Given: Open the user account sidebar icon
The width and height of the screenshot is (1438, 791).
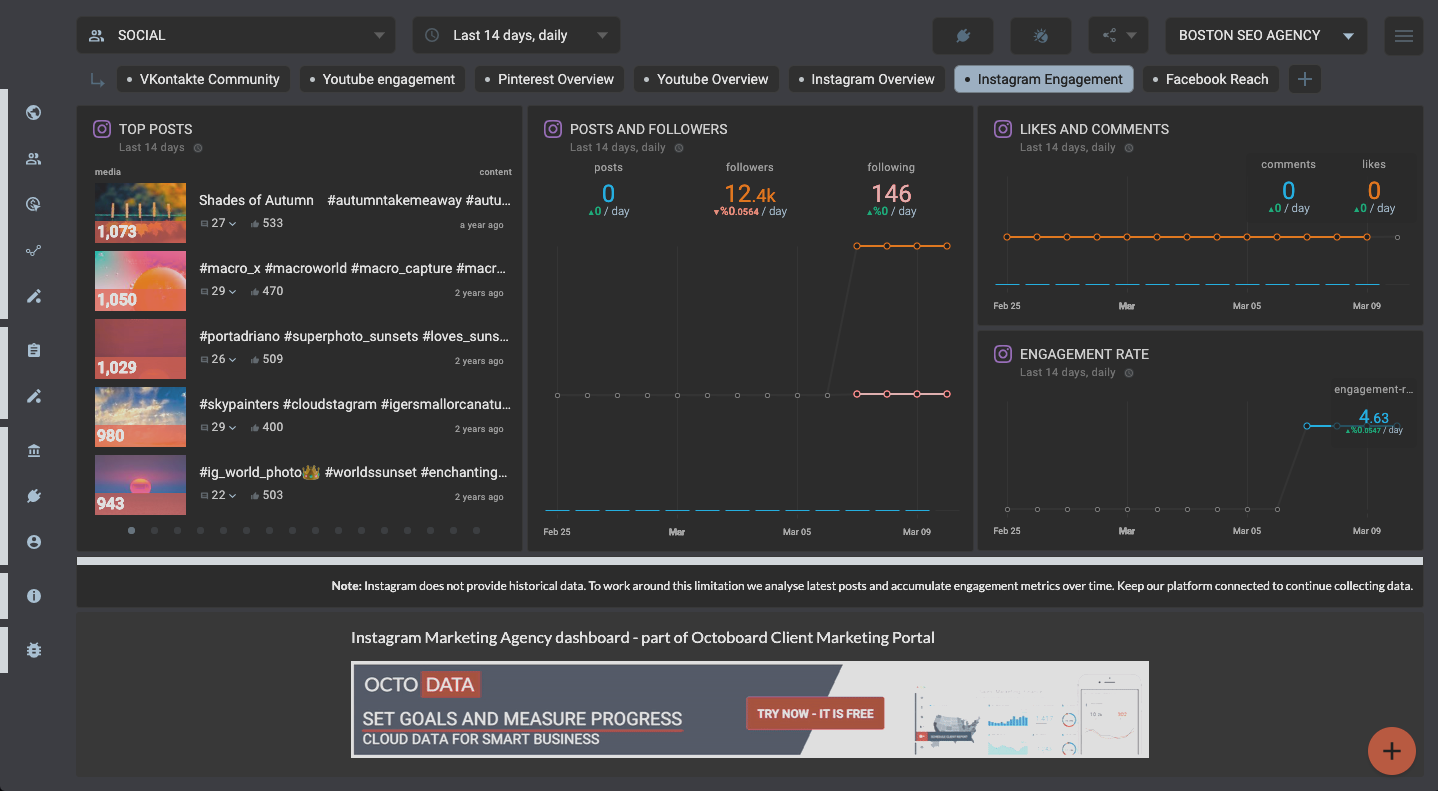Looking at the screenshot, I should tap(34, 542).
